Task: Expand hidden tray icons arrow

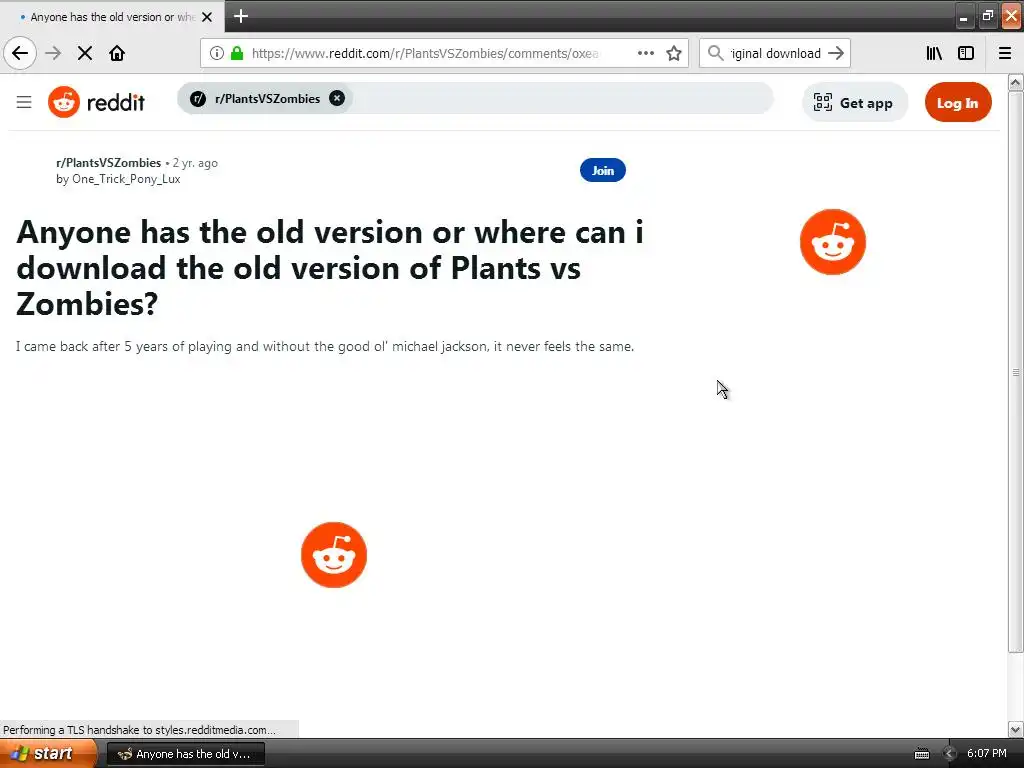Action: pyautogui.click(x=950, y=754)
